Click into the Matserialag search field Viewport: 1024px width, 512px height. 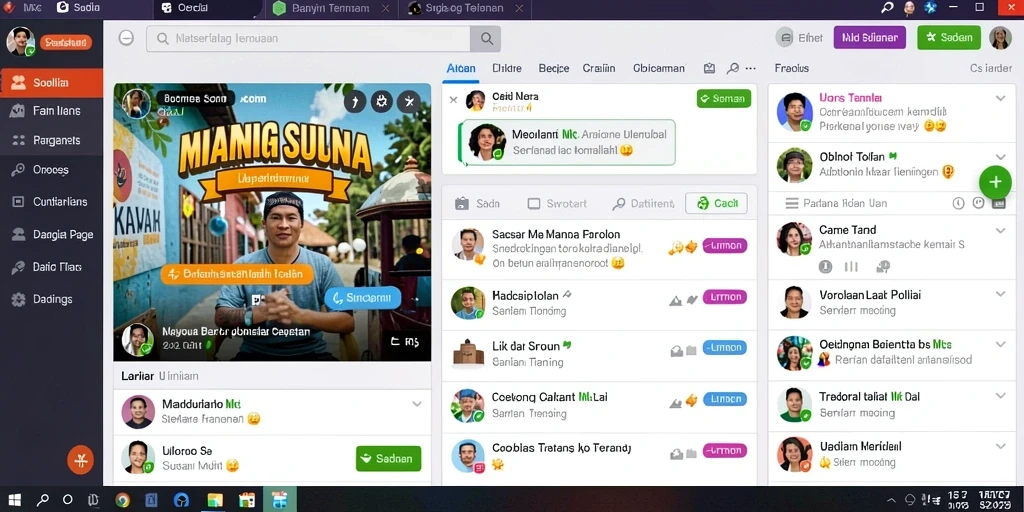pos(308,39)
